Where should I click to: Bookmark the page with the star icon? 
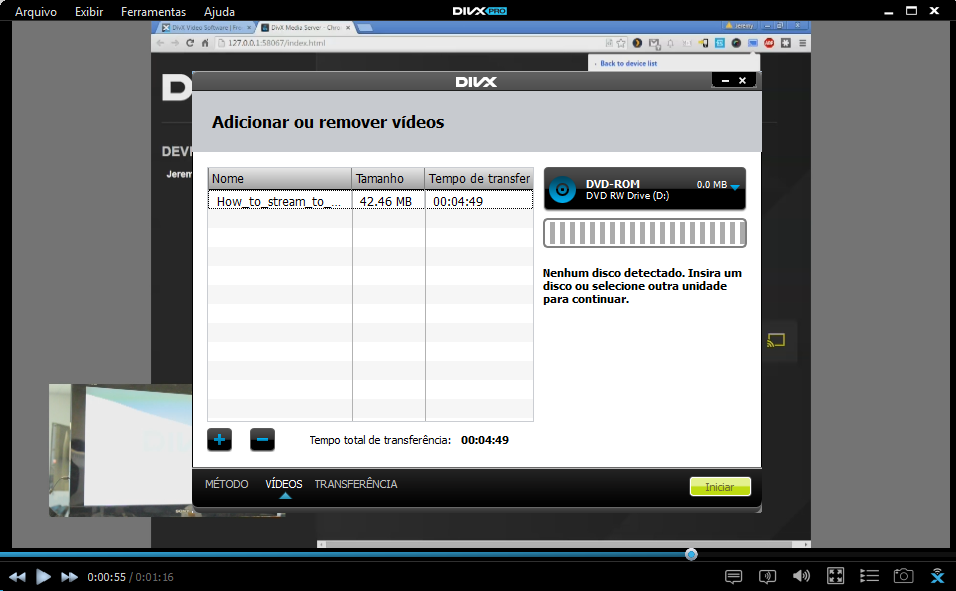tap(622, 43)
